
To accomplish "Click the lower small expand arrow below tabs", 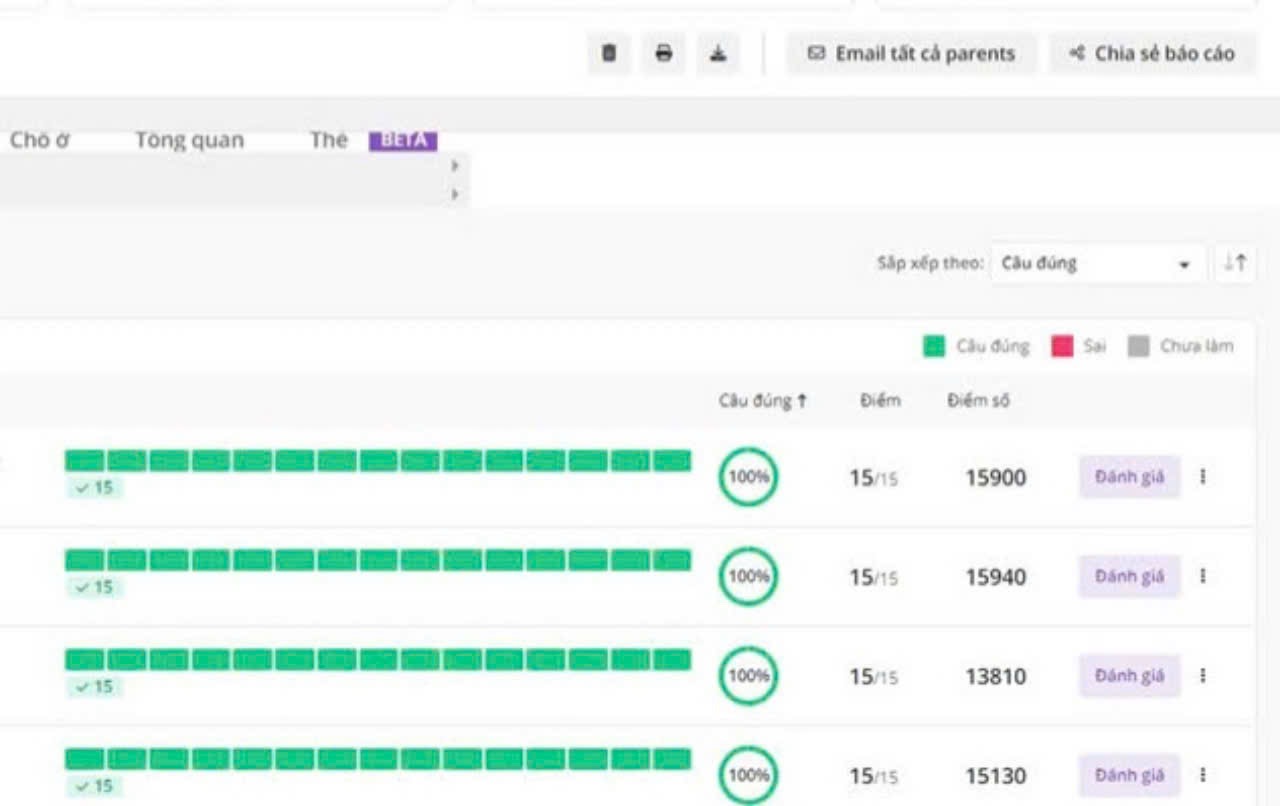I will click(x=455, y=193).
